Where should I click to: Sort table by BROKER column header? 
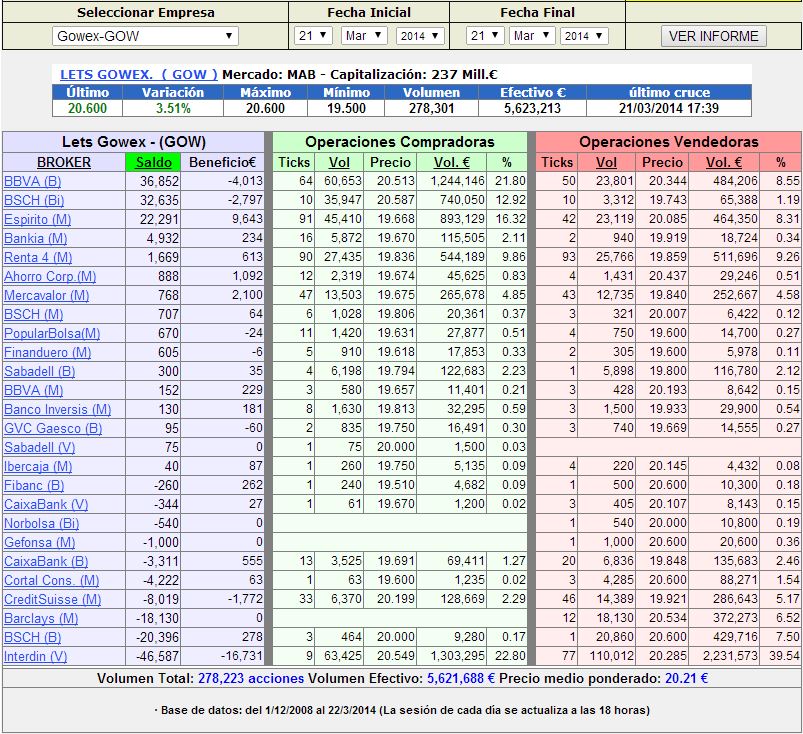[x=64, y=162]
